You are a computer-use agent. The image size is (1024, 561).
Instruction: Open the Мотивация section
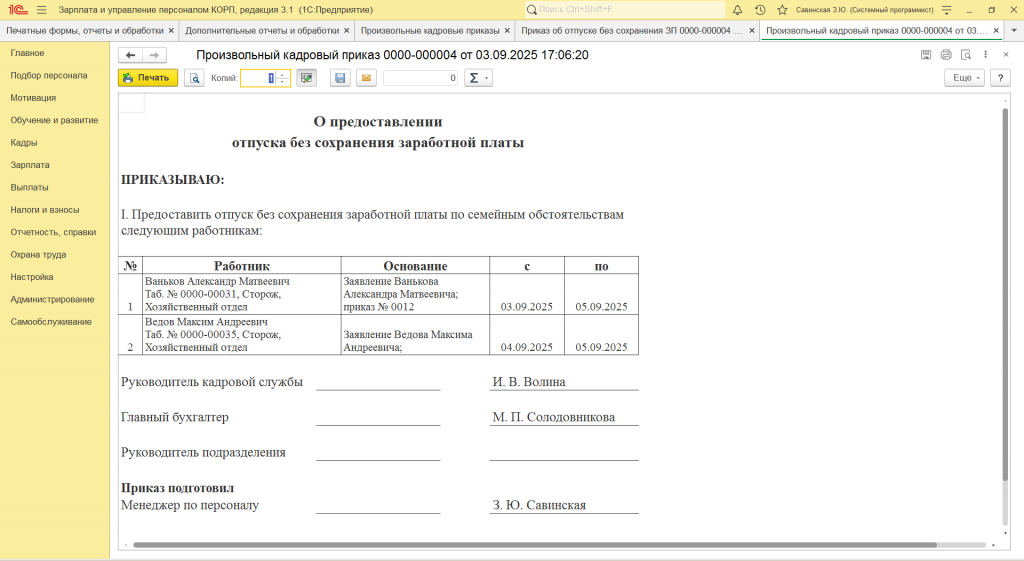pyautogui.click(x=33, y=98)
